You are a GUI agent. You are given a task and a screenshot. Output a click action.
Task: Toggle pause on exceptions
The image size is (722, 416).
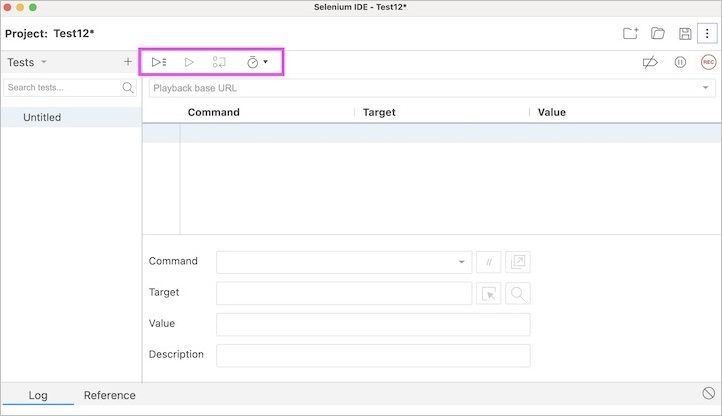point(680,62)
